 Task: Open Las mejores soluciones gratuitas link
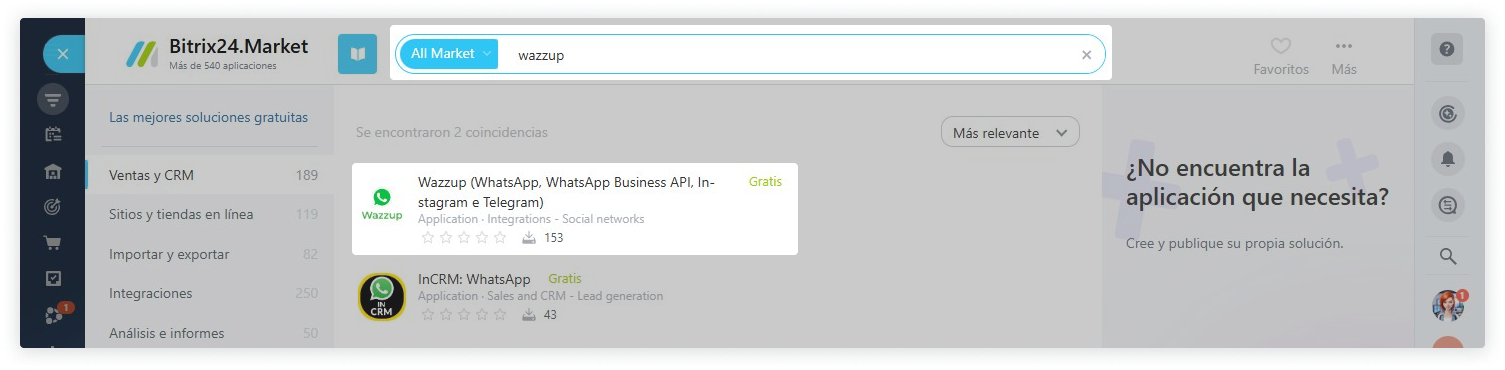(x=209, y=117)
